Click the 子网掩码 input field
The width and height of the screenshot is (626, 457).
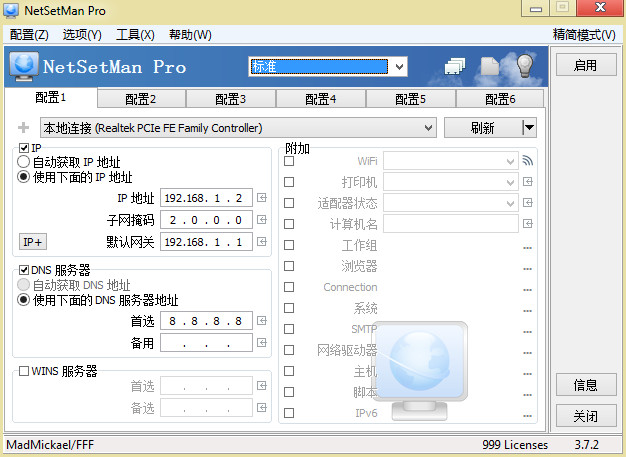(206, 220)
